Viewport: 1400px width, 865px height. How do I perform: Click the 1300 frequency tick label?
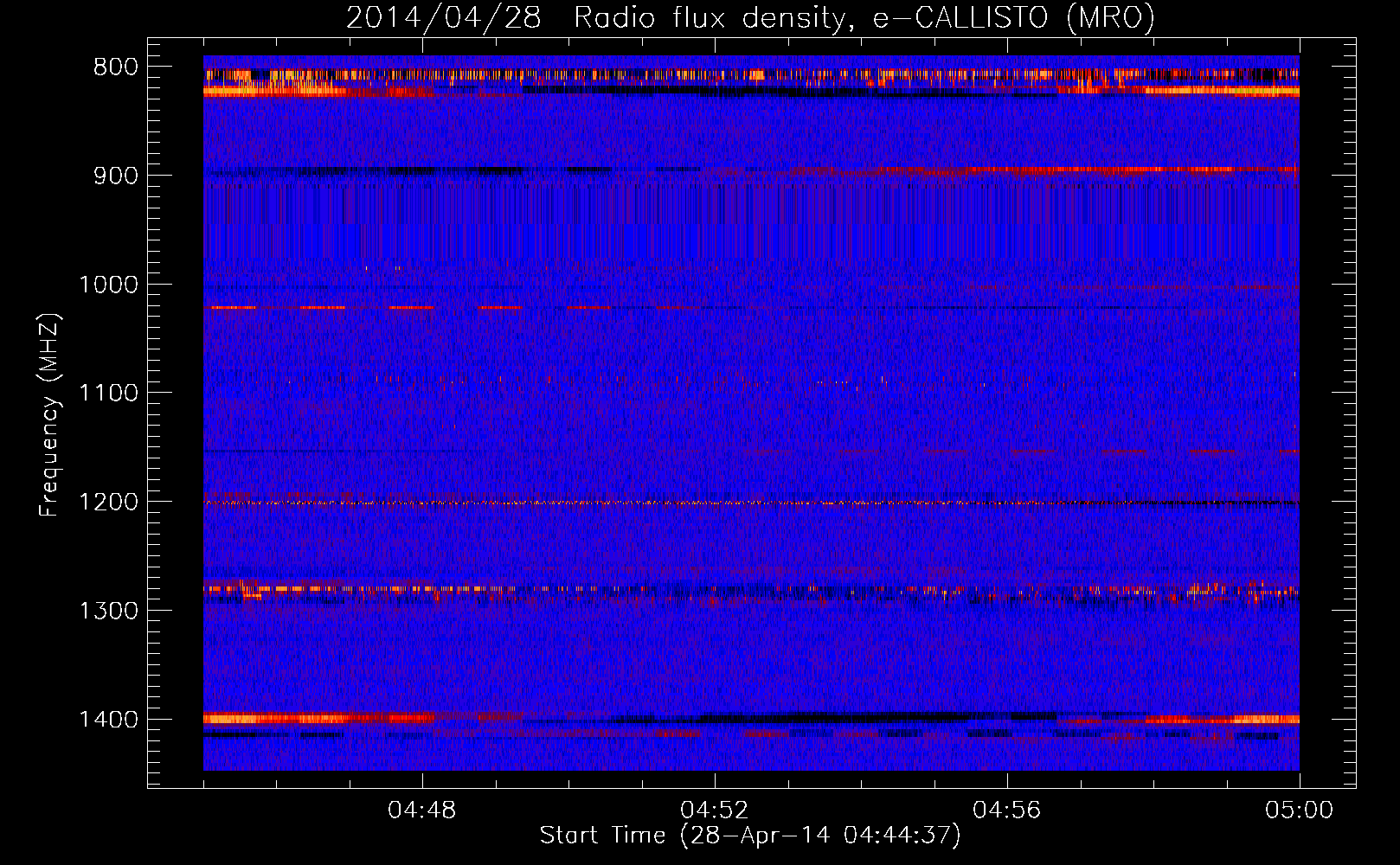[108, 612]
